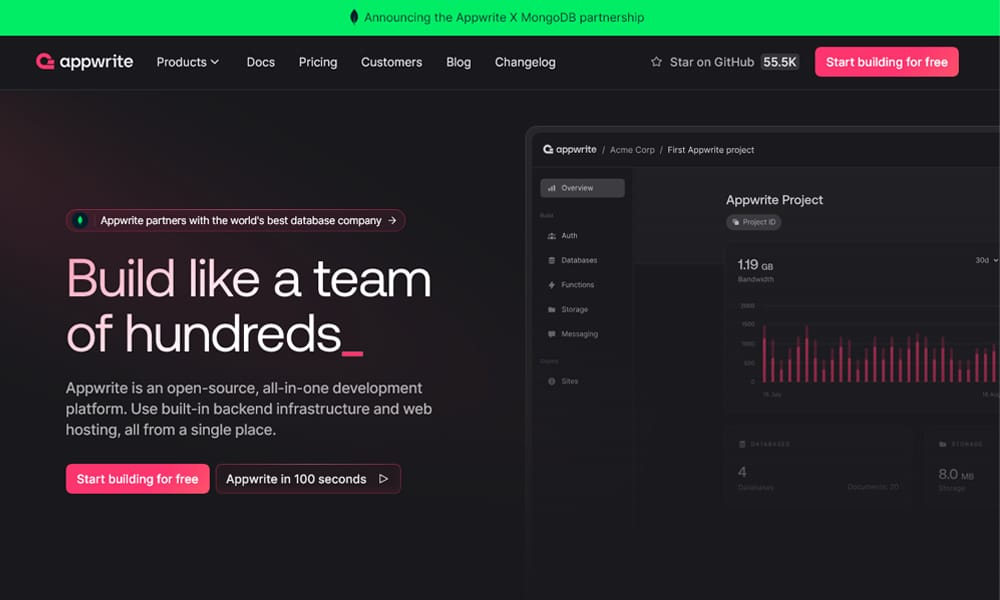Go to the Pricing page
The image size is (1000, 600).
(318, 62)
